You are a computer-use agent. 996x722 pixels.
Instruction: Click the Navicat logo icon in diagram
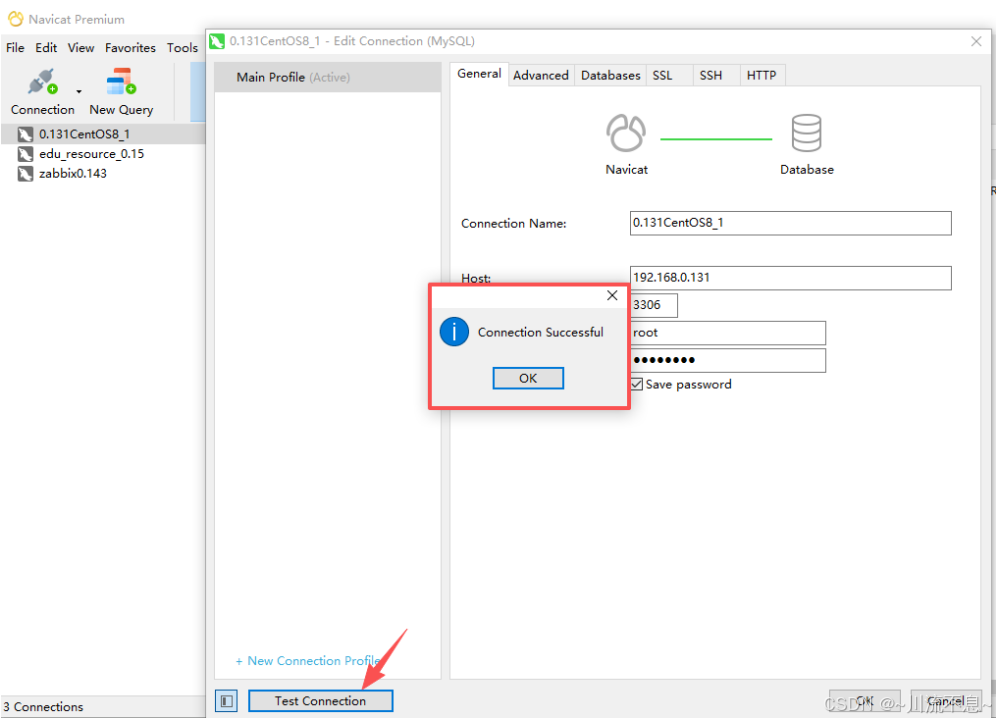(x=626, y=133)
